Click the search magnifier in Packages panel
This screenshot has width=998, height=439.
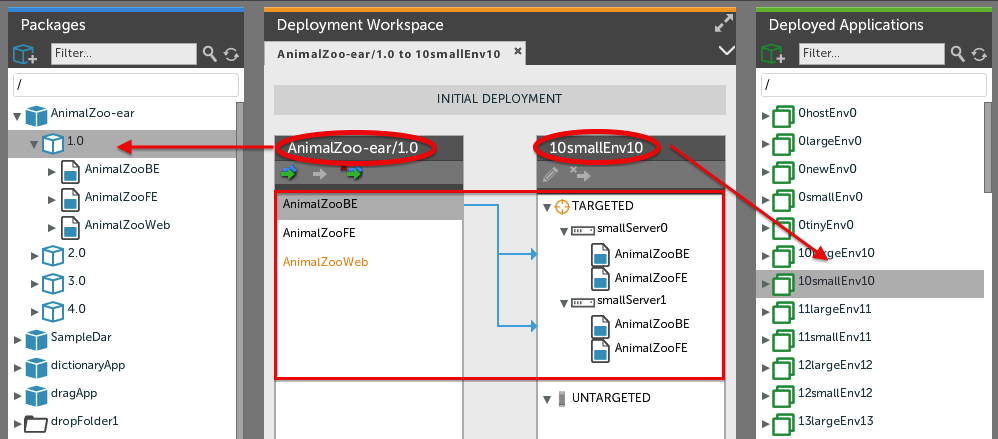tap(210, 53)
